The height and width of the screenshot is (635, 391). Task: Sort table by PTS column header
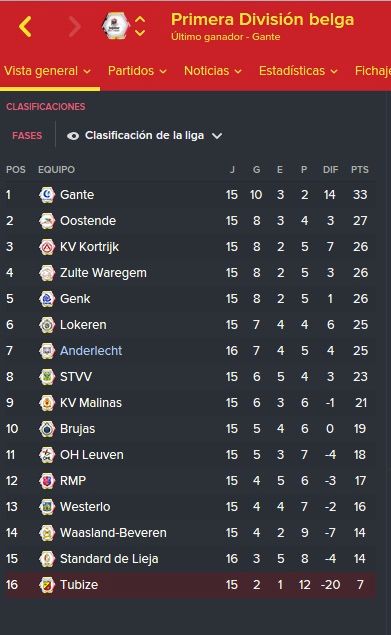pyautogui.click(x=359, y=170)
